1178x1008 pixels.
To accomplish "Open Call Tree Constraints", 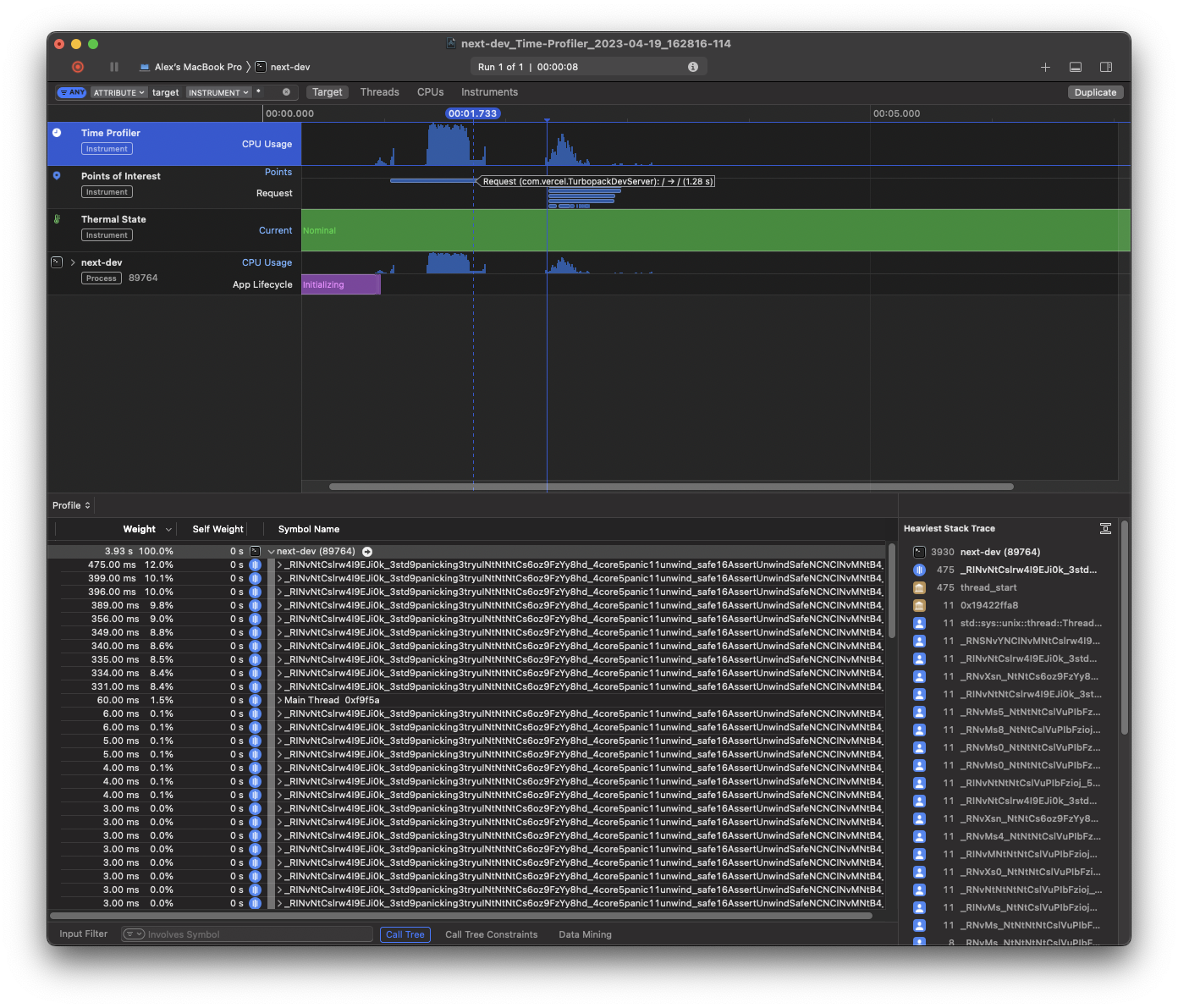I will click(x=492, y=934).
